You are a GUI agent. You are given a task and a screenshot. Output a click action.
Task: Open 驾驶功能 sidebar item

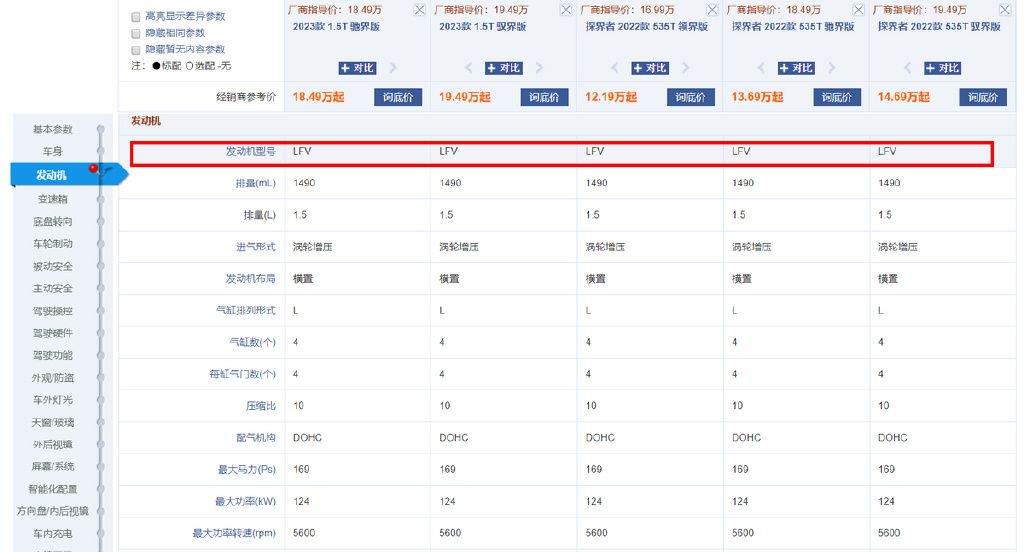(x=53, y=355)
